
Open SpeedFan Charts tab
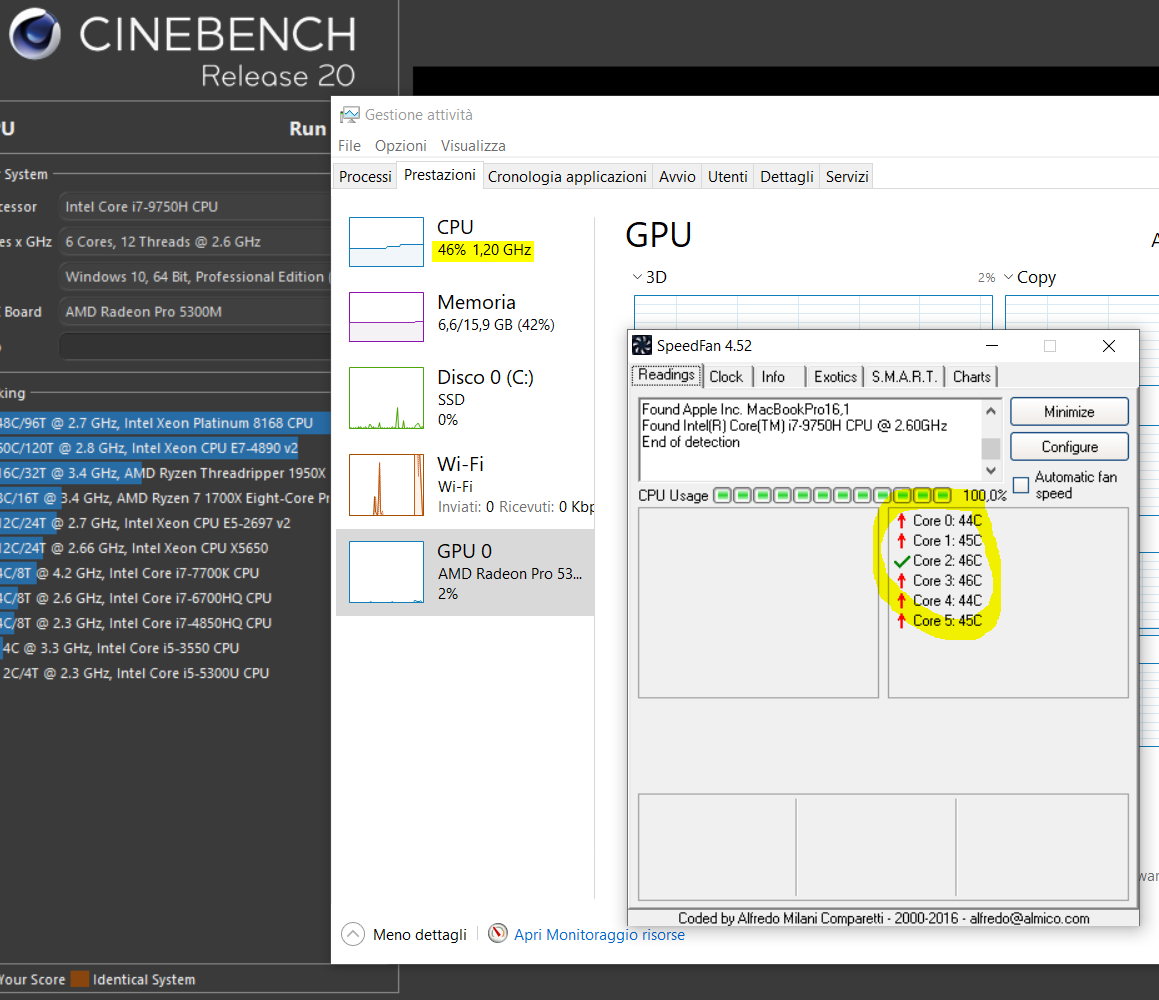tap(971, 377)
